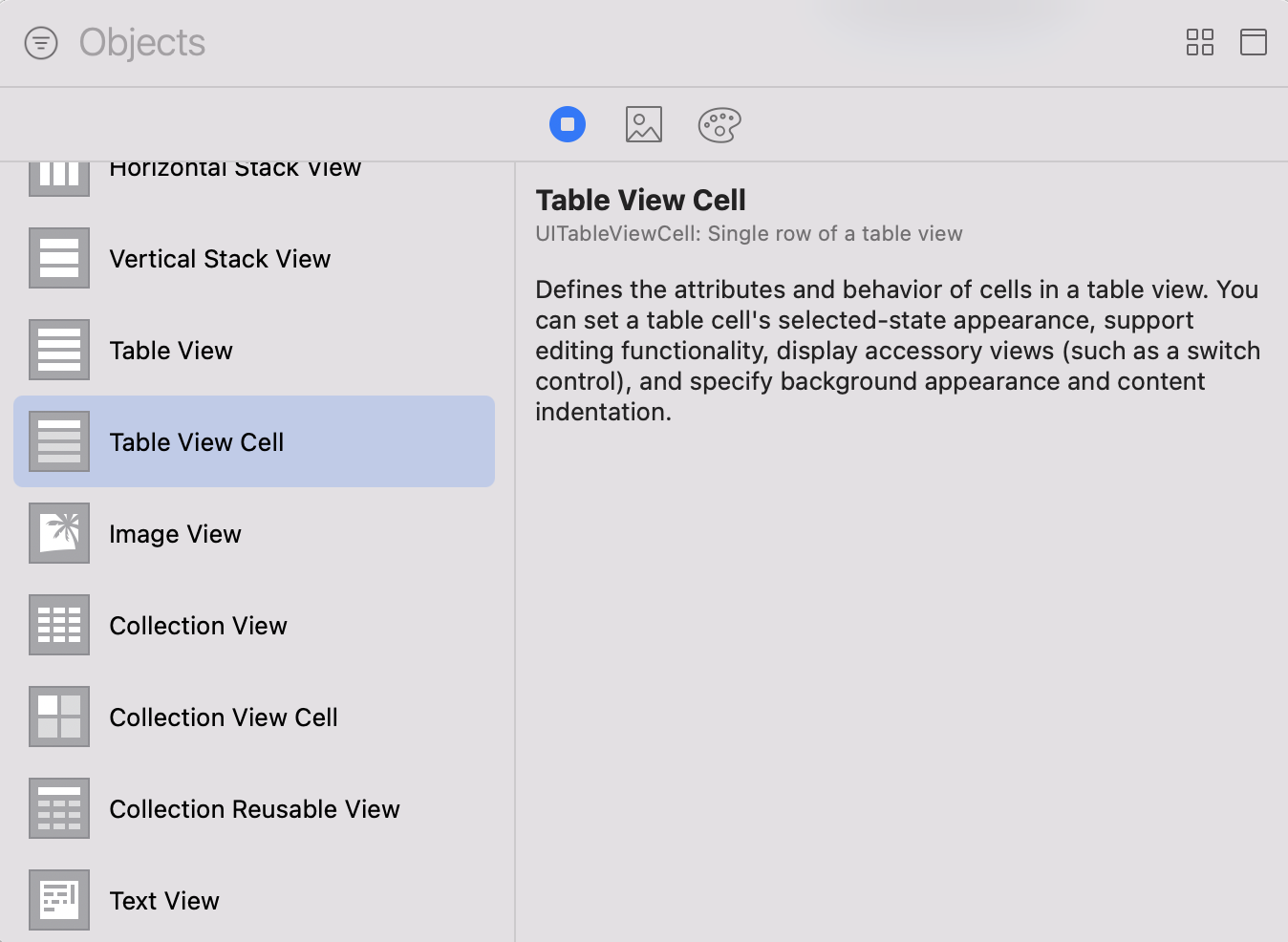
Task: Toggle the details pane window icon
Action: (1253, 42)
